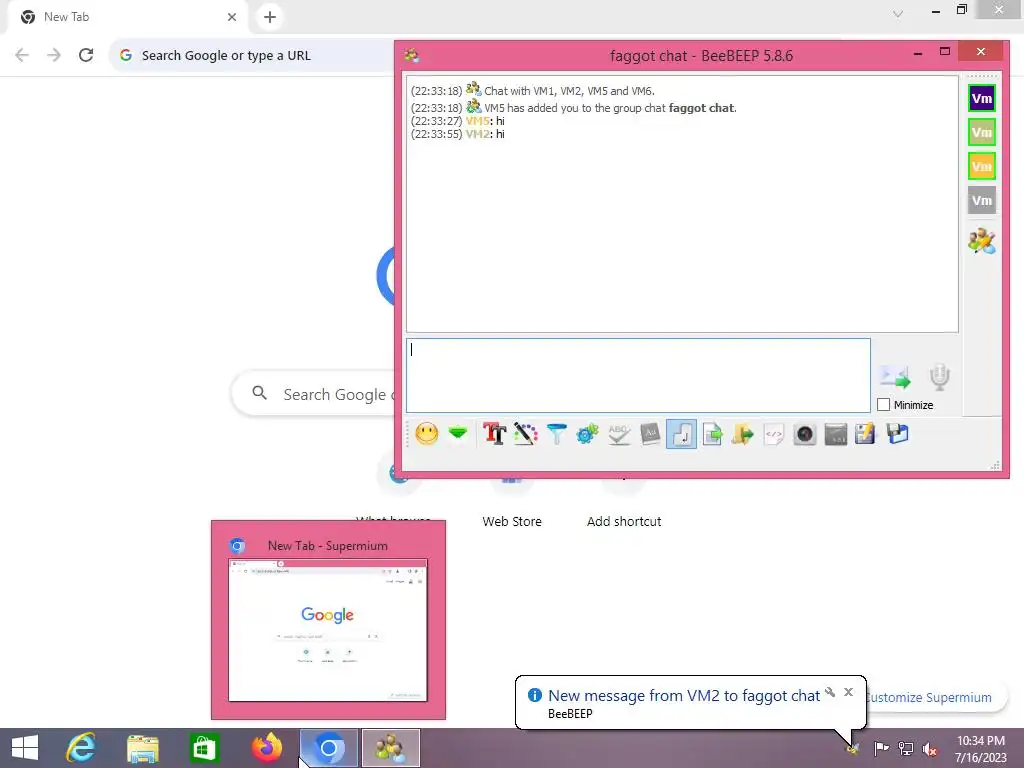Toggle the ABC spell checking icon
The image size is (1024, 768).
click(x=618, y=434)
